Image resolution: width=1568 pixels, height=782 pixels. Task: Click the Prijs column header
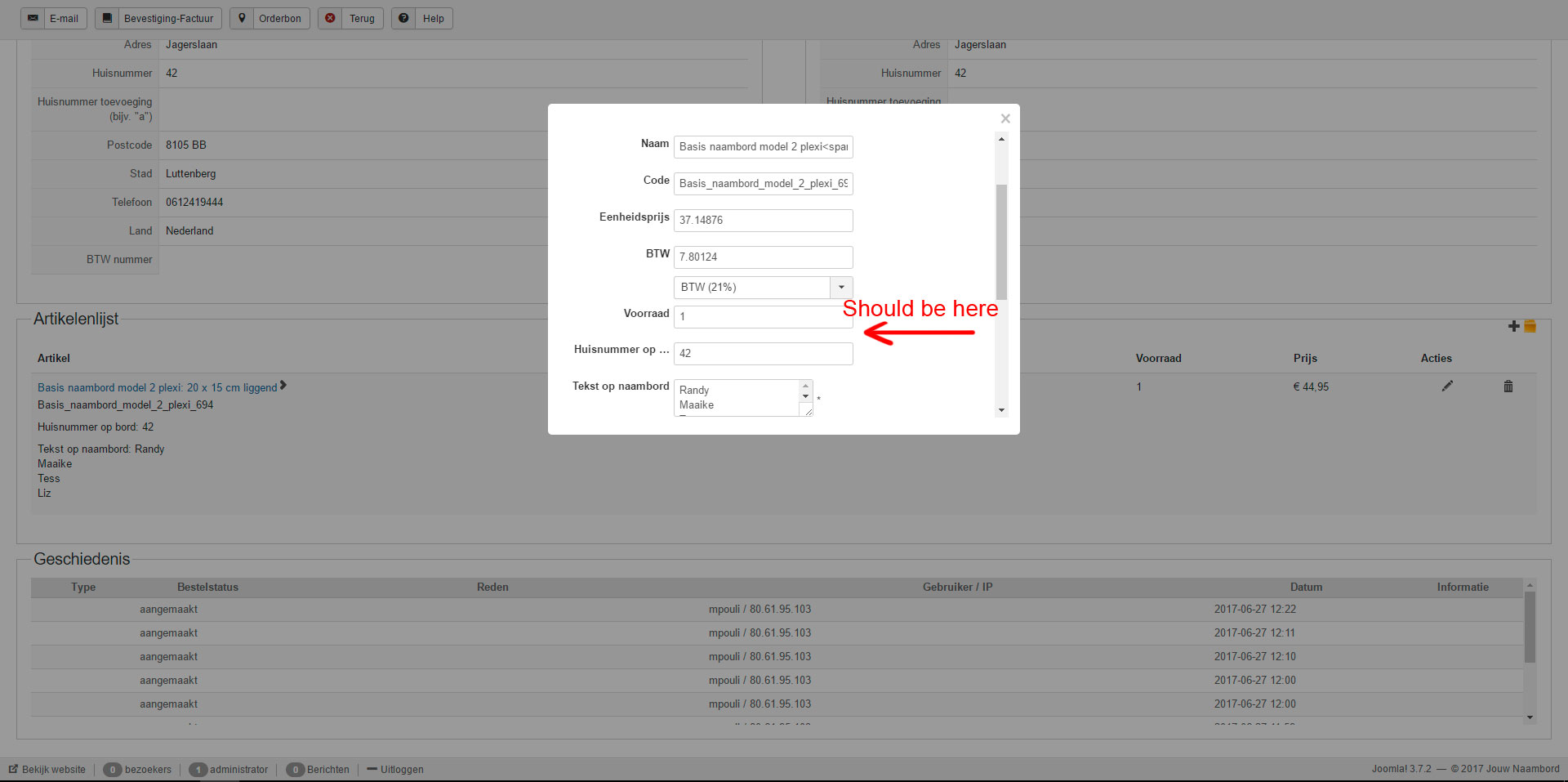tap(1305, 359)
